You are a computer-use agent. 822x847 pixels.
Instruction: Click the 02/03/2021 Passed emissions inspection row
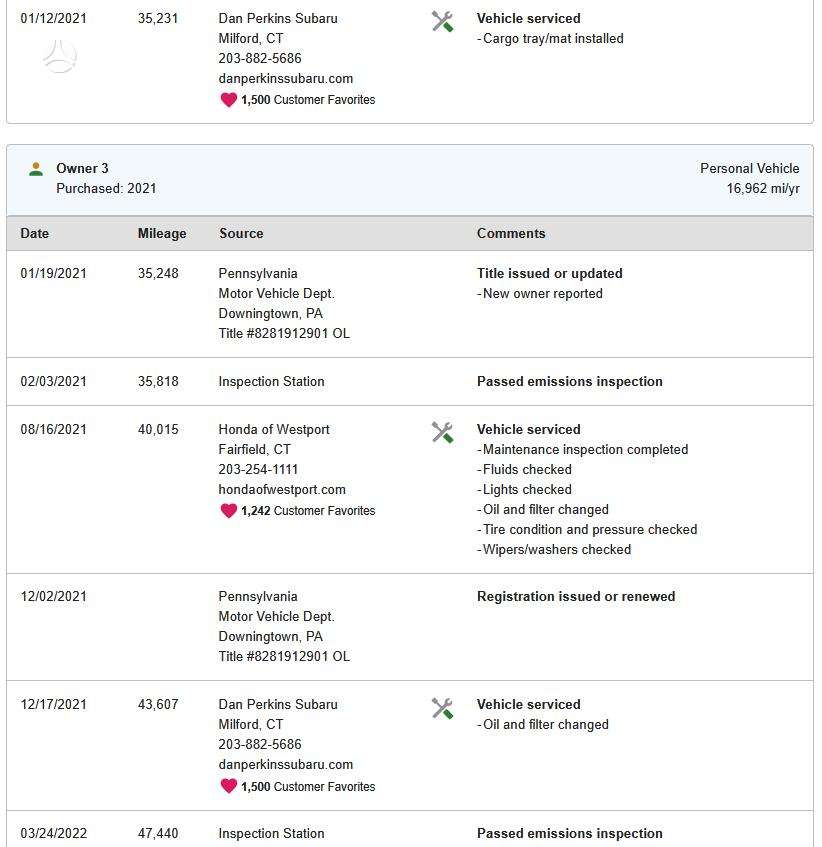tap(410, 381)
